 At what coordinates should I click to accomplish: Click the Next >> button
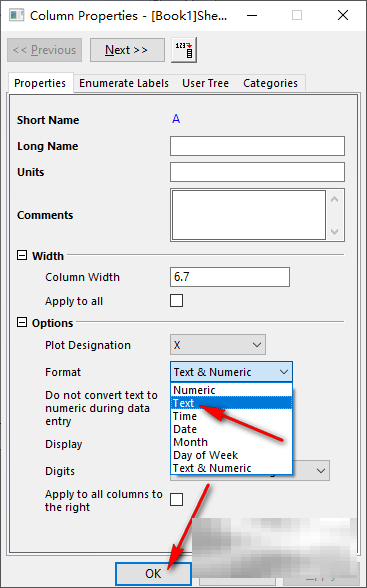click(x=127, y=50)
